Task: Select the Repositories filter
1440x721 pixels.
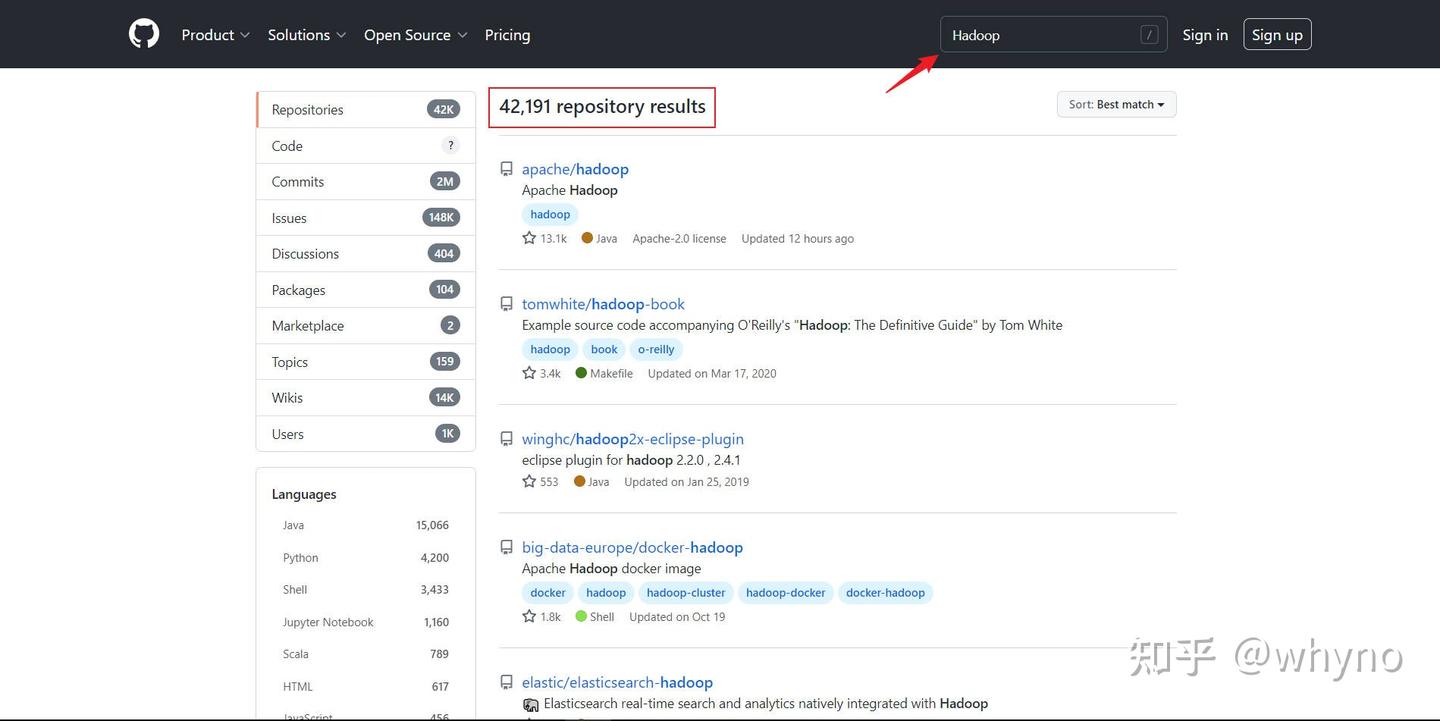Action: [x=366, y=110]
